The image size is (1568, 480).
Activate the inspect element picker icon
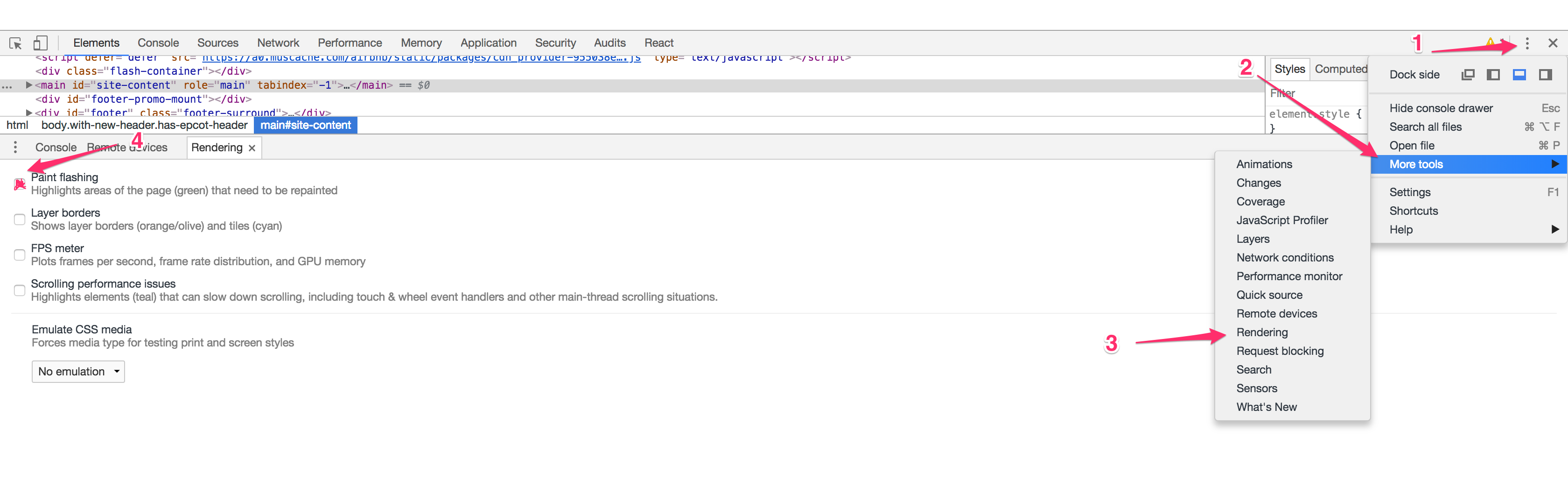16,43
